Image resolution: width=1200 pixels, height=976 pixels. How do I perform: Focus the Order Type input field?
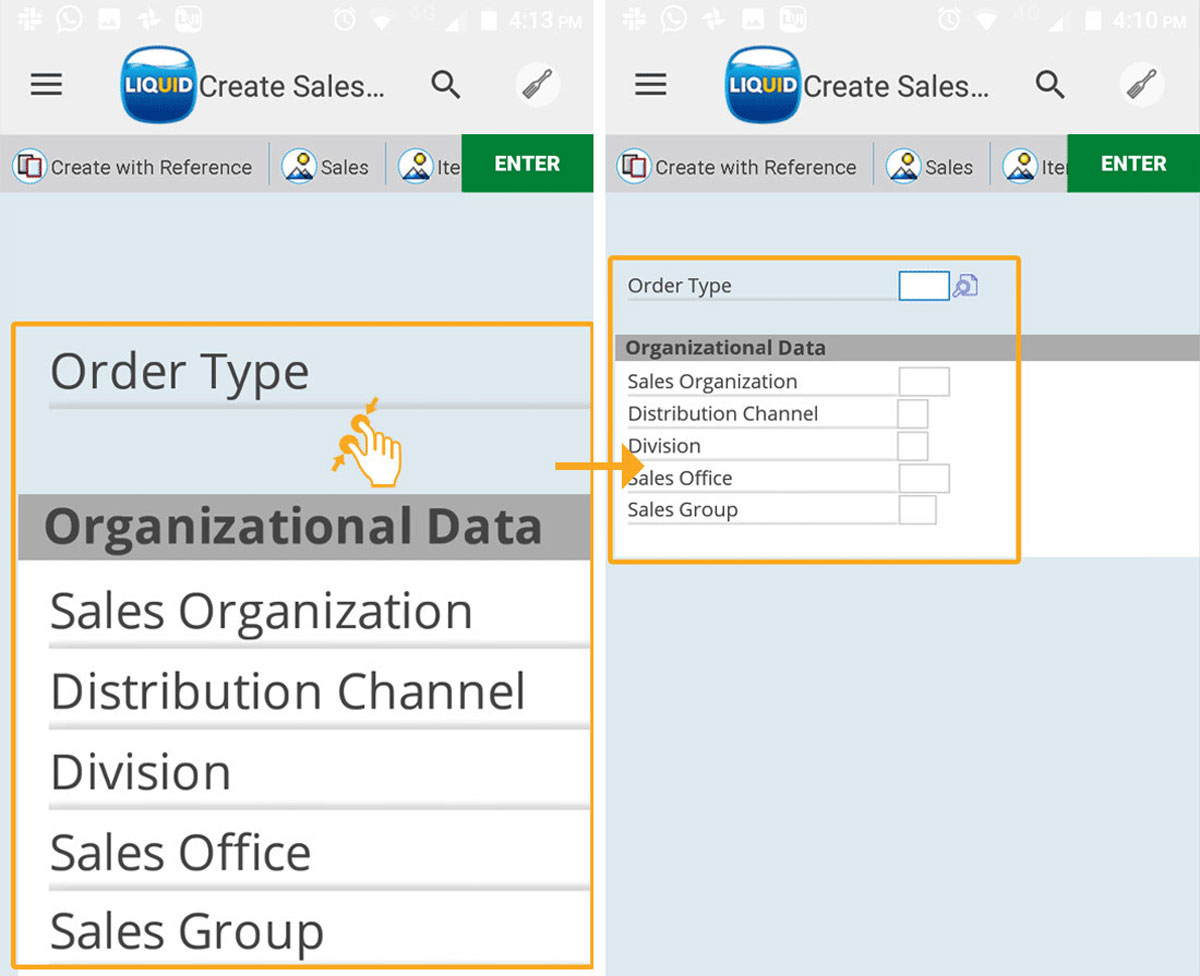[923, 286]
